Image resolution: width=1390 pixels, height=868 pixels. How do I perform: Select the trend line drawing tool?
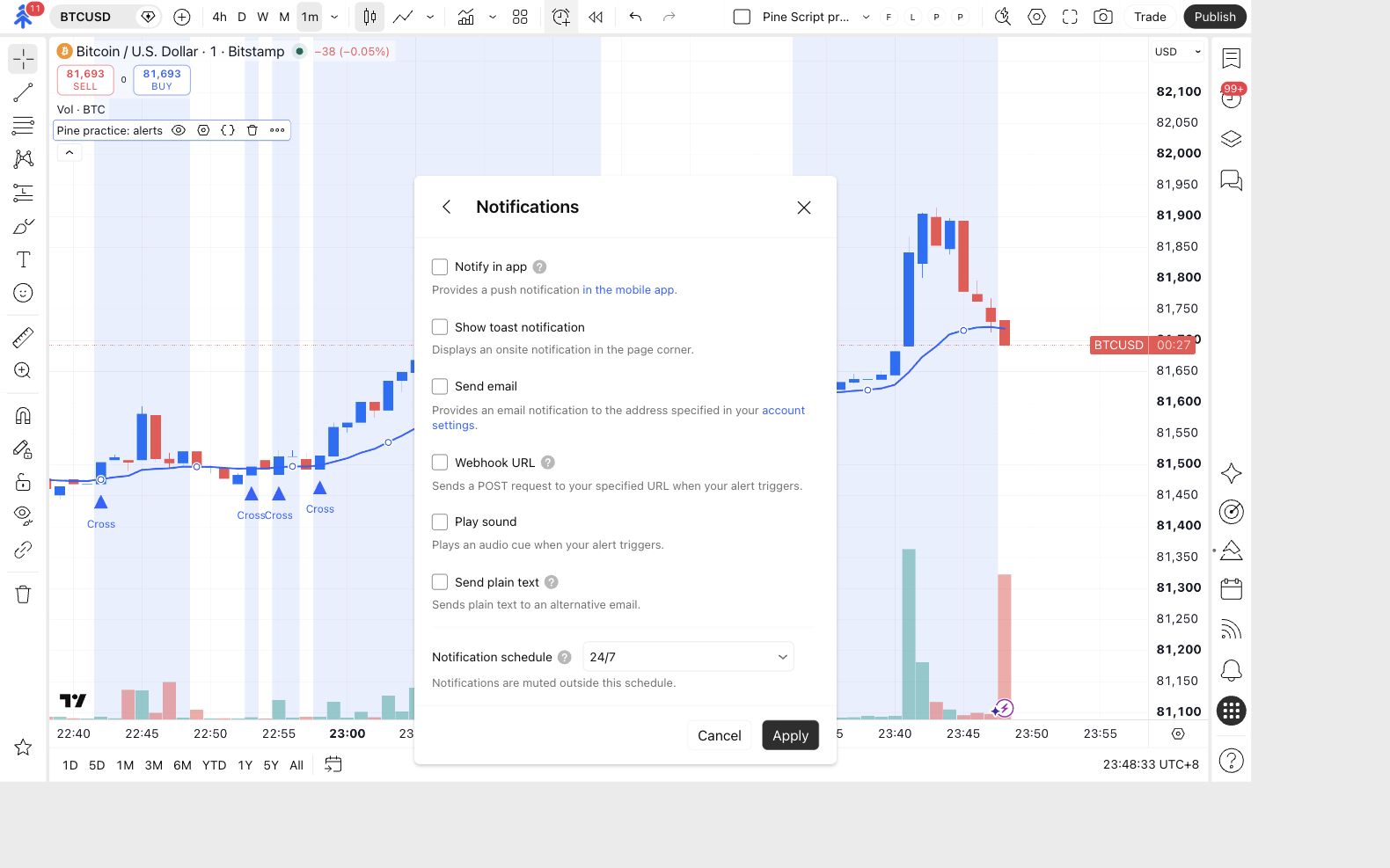pyautogui.click(x=23, y=92)
